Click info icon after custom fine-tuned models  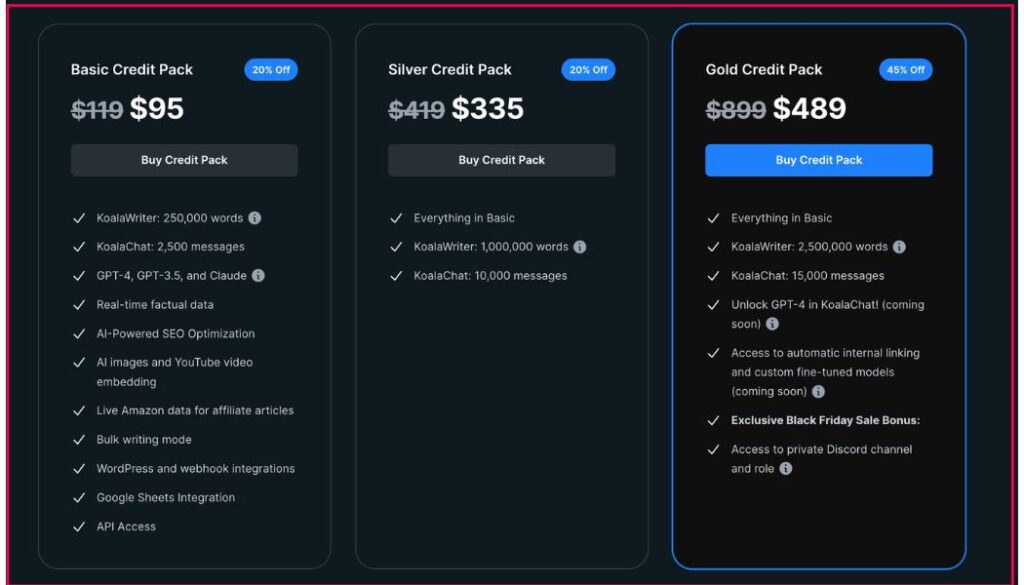tap(818, 392)
